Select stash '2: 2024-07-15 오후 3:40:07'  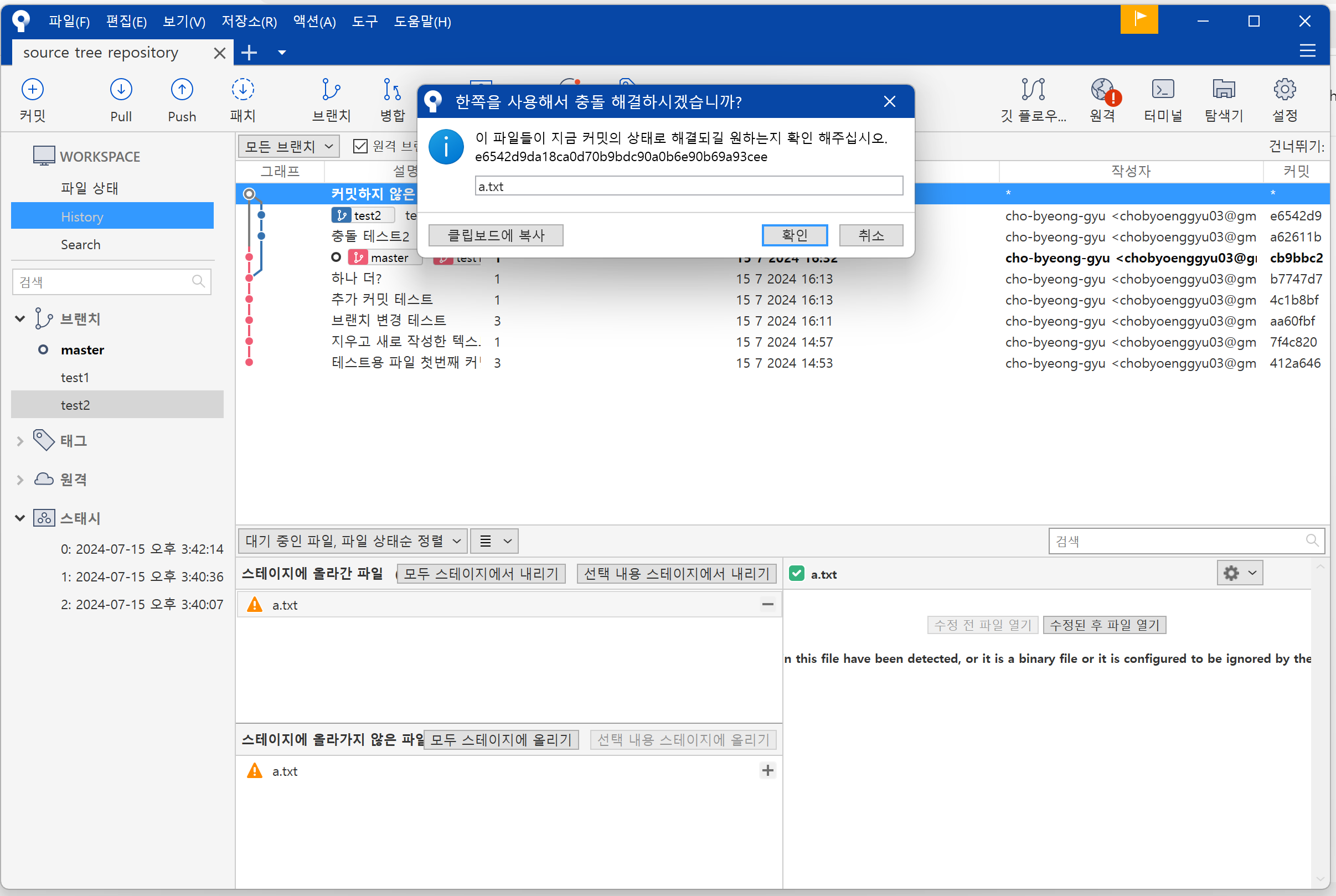(142, 604)
